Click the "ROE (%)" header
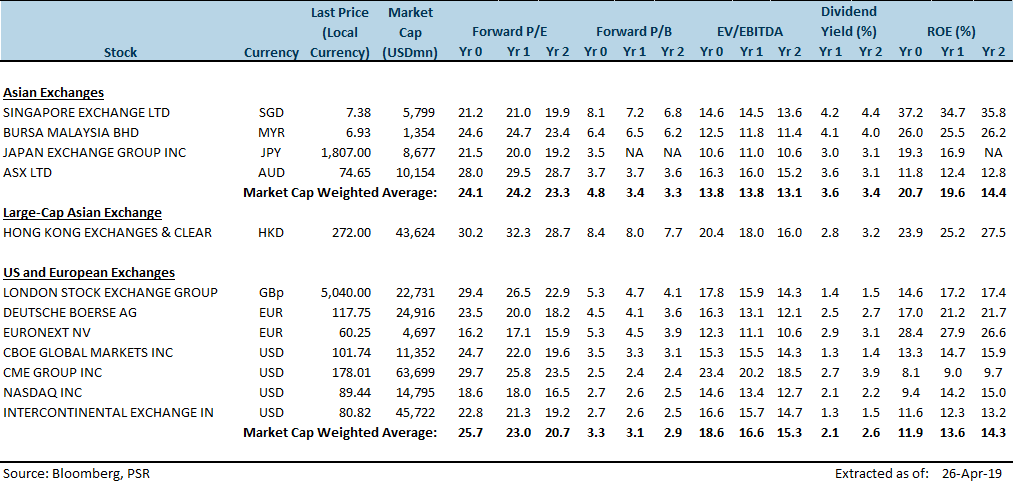Image resolution: width=1014 pixels, height=484 pixels. click(953, 31)
